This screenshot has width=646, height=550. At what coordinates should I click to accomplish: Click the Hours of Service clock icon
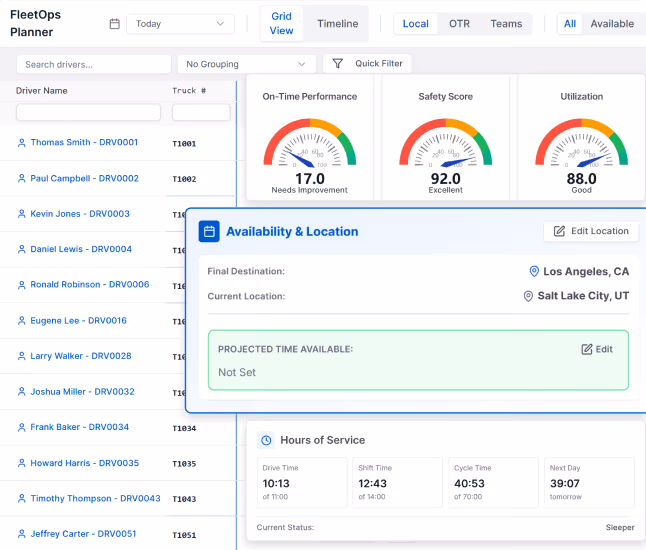266,440
